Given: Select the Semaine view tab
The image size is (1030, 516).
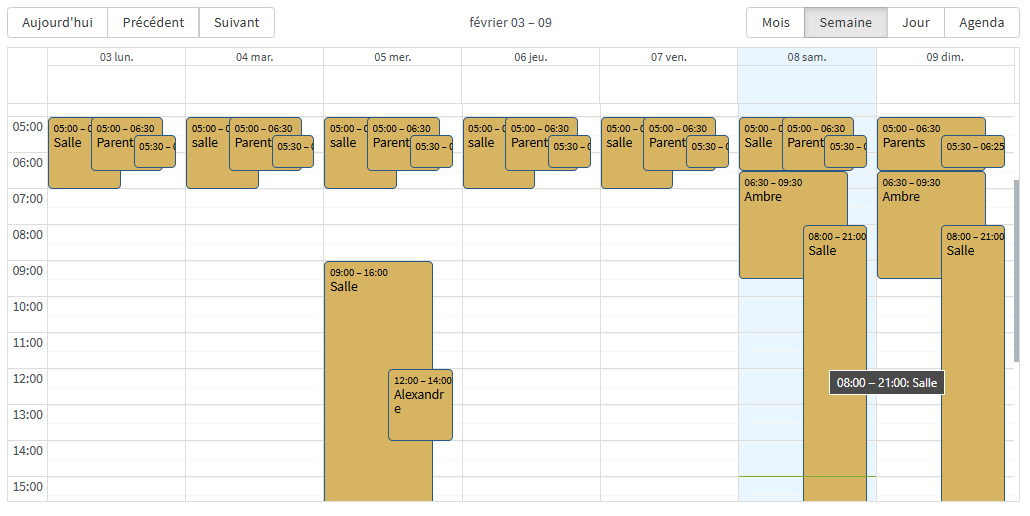Looking at the screenshot, I should pyautogui.click(x=845, y=23).
